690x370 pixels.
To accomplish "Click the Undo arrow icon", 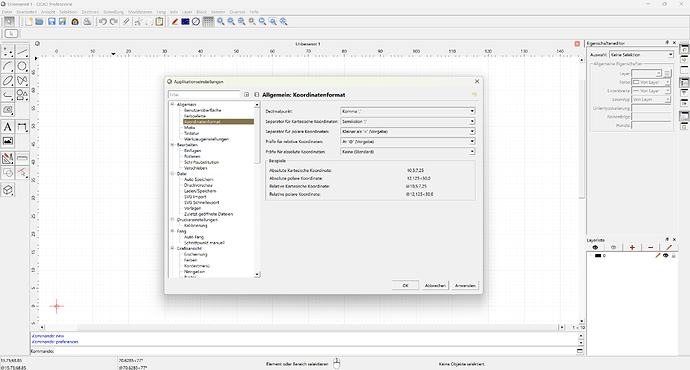I will tap(103, 22).
